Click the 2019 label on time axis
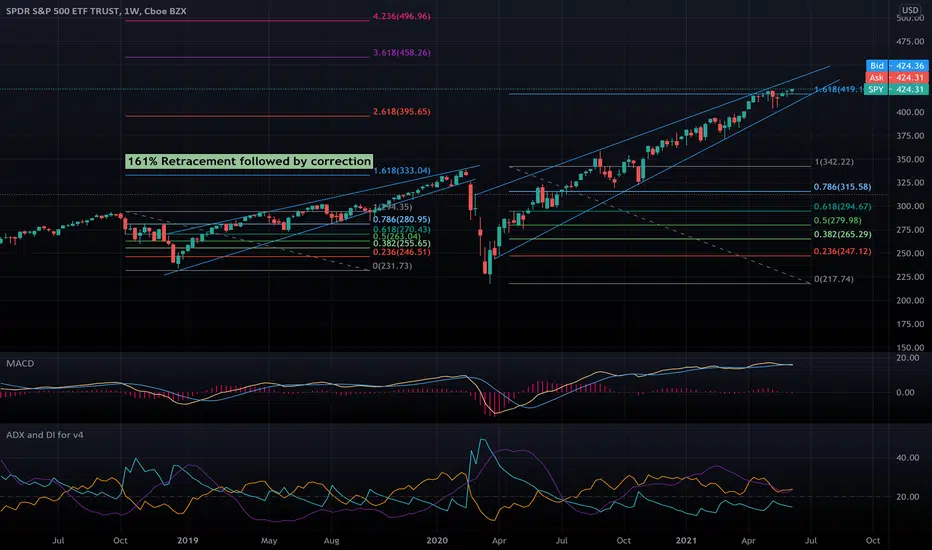 187,540
